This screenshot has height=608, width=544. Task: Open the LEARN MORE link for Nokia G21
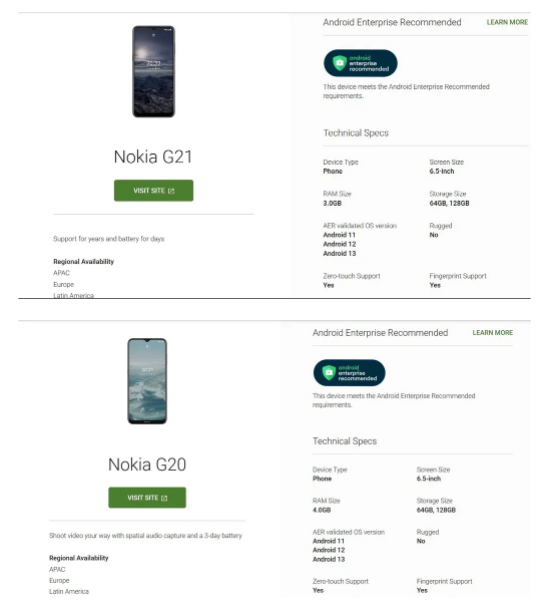(x=507, y=22)
